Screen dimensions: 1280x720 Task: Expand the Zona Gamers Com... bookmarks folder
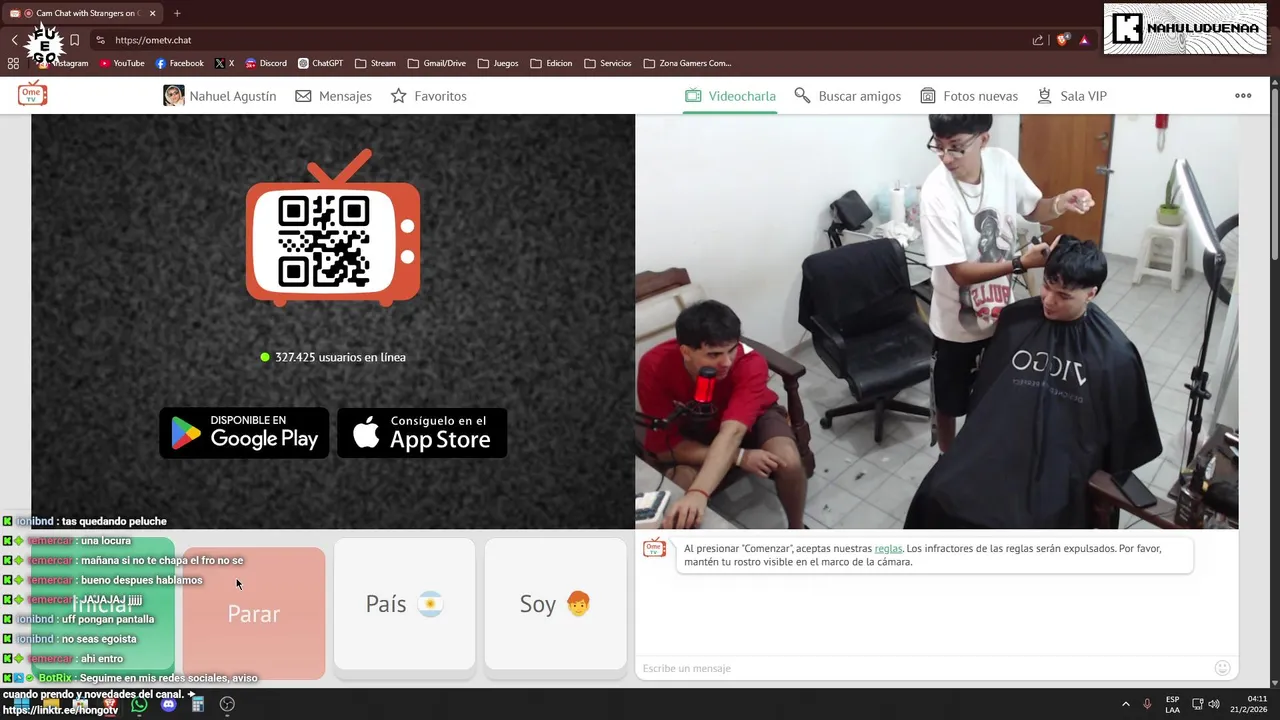(688, 63)
